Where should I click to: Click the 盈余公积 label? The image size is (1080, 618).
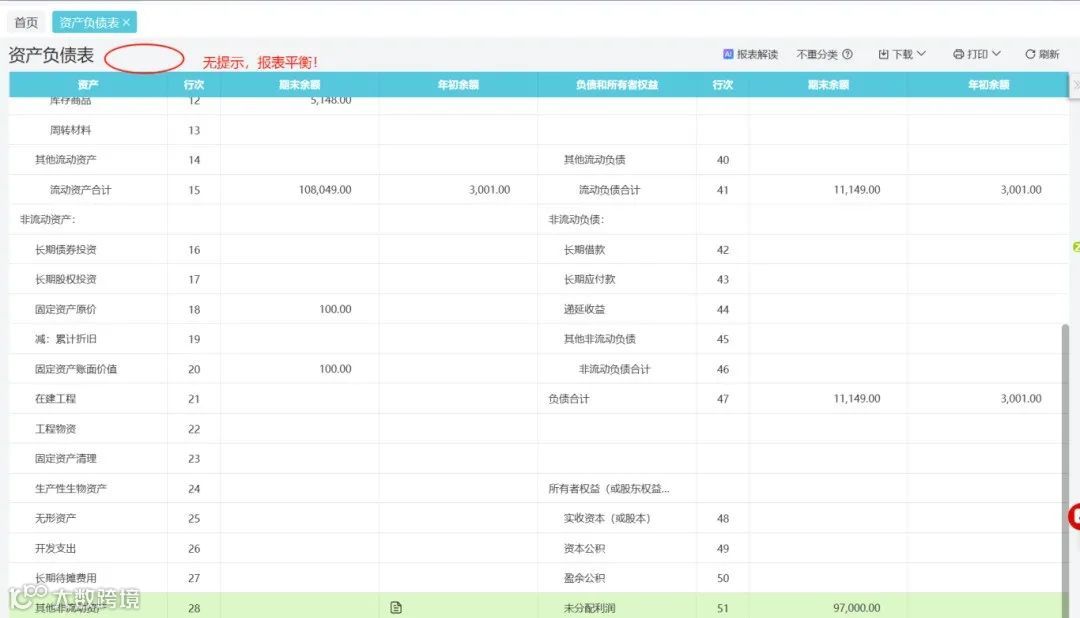click(x=584, y=578)
